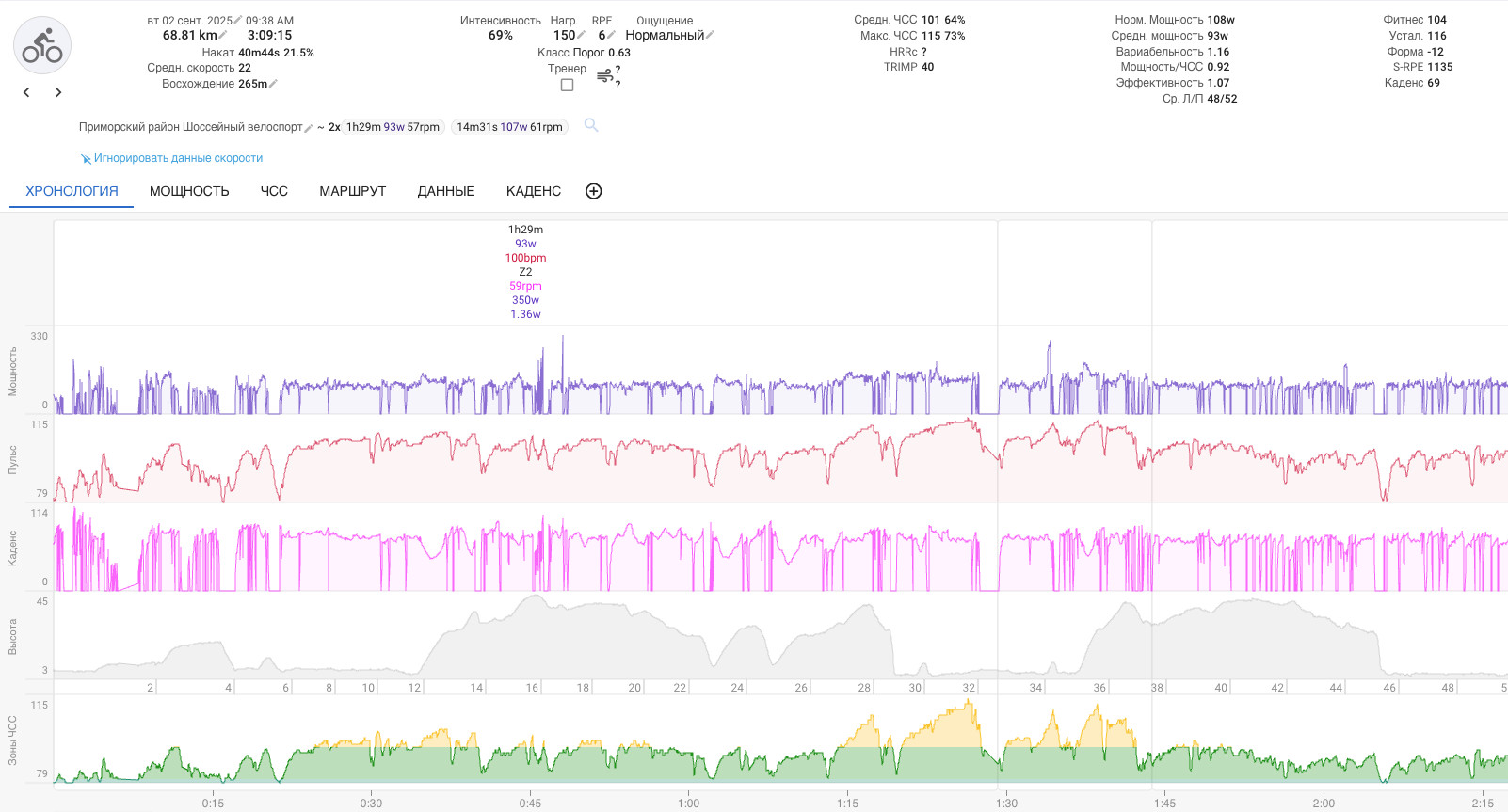Click the Интенсивность 69% value
1508x812 pixels.
[x=501, y=35]
